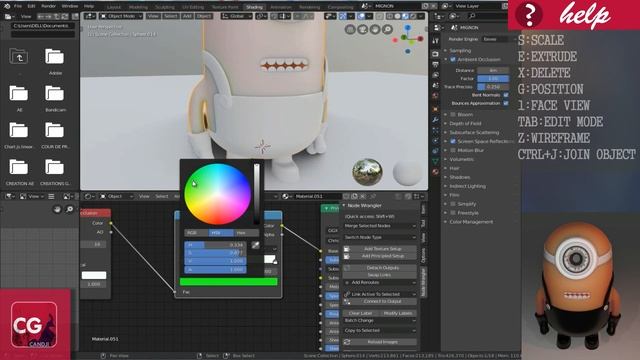Switch to the Shading workspace tab
This screenshot has width=640, height=360.
click(254, 7)
